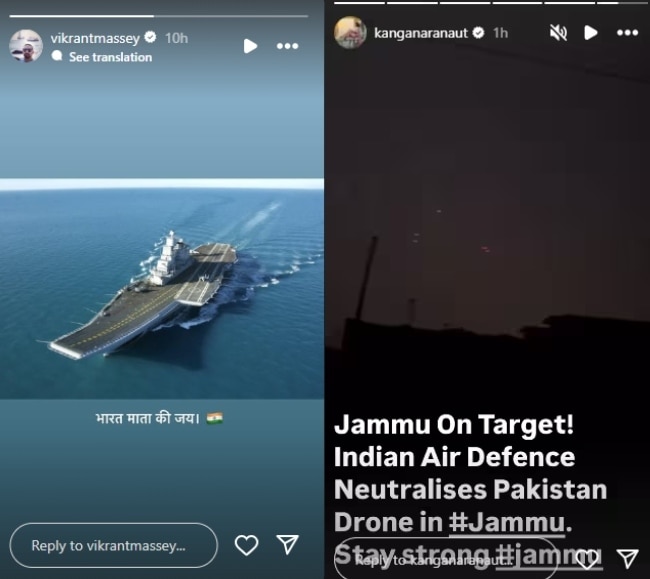Viewport: 650px width, 579px height.
Task: Click the Reply to kanganaranaut field
Action: tap(446, 559)
